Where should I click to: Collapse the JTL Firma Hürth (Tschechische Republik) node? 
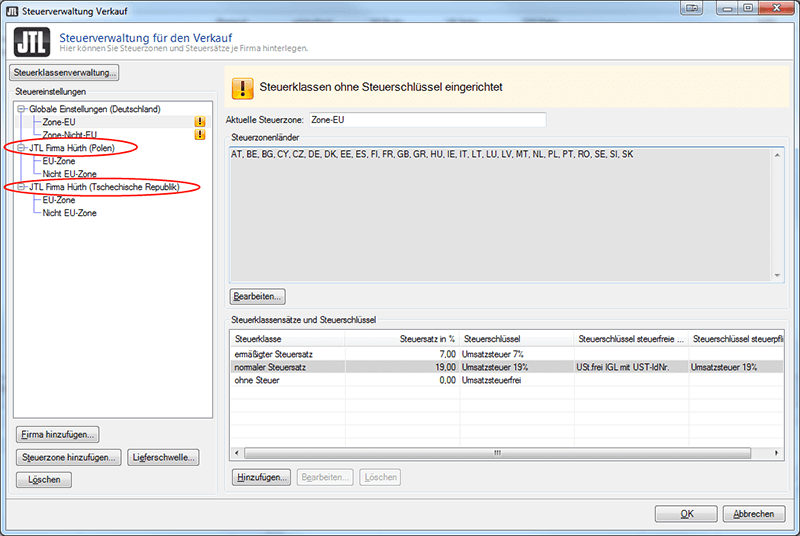21,187
